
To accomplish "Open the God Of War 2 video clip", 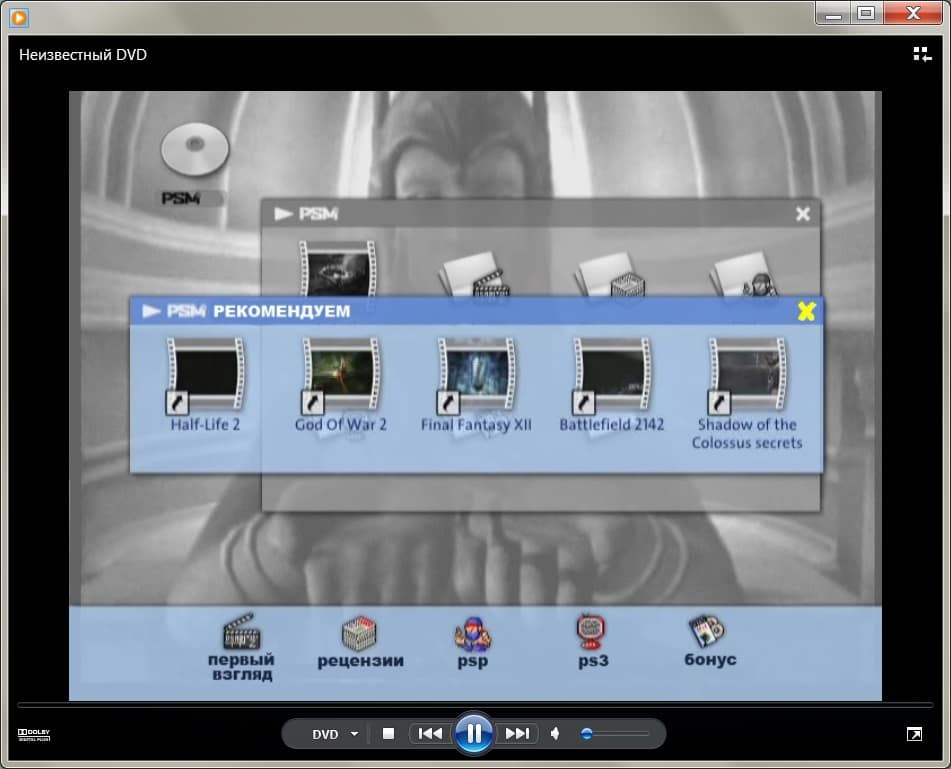I will [340, 386].
